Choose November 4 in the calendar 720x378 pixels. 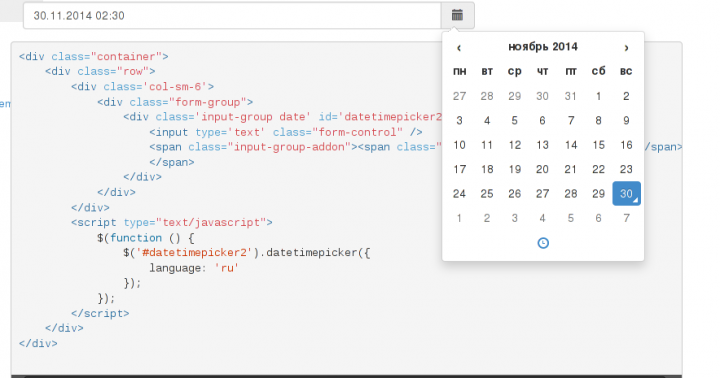point(487,120)
